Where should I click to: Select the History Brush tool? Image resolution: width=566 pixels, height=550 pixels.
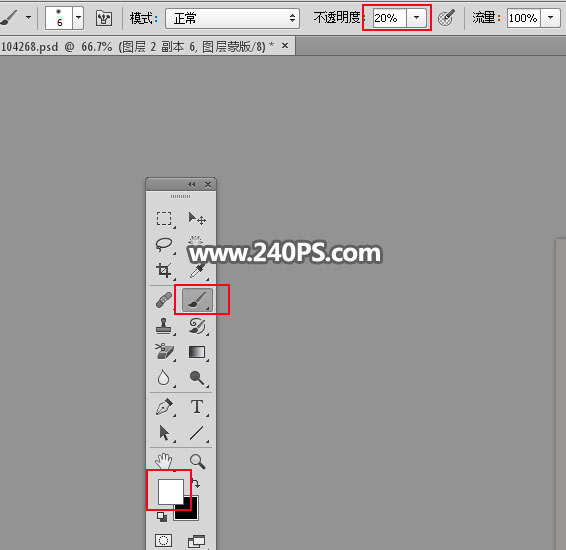point(197,326)
